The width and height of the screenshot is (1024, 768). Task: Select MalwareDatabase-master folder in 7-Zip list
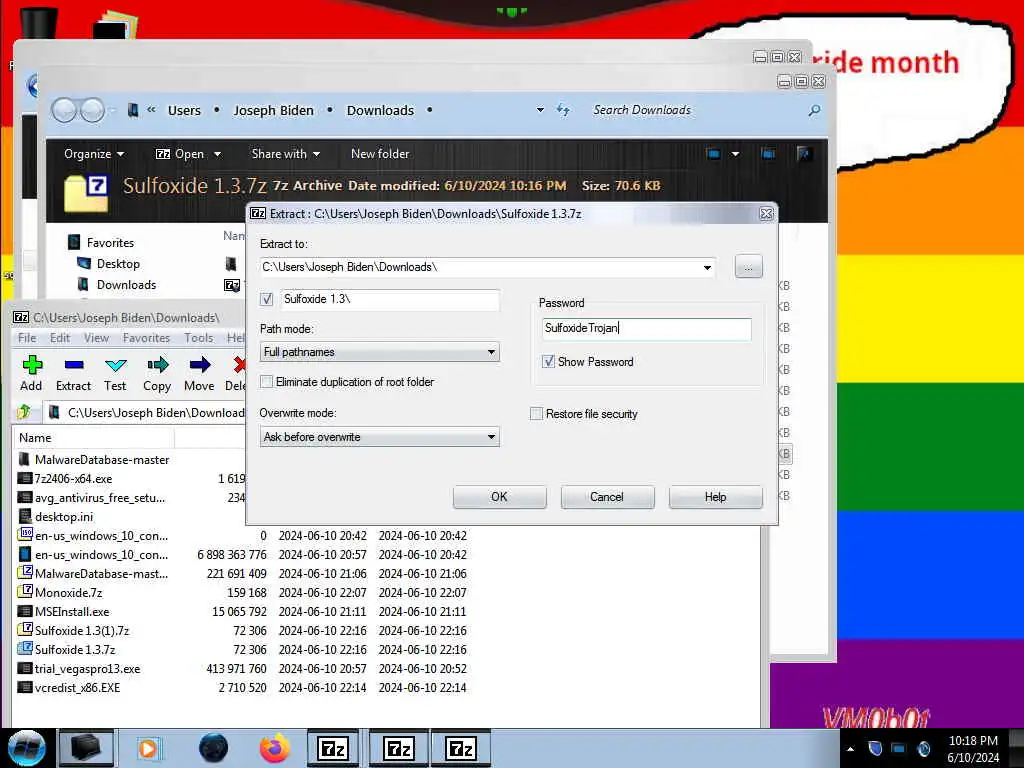pyautogui.click(x=102, y=460)
